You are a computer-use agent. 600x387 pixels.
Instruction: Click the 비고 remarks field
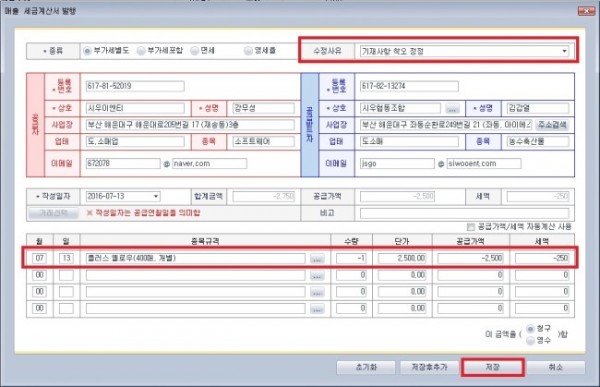465,213
